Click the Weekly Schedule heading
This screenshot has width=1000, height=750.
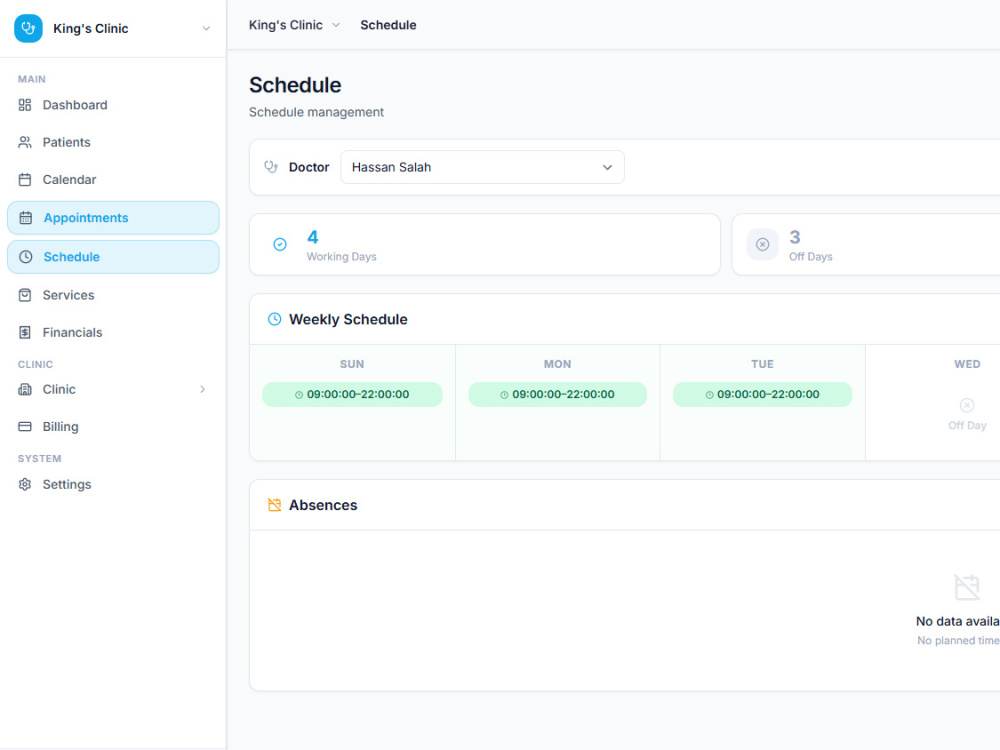click(x=348, y=320)
